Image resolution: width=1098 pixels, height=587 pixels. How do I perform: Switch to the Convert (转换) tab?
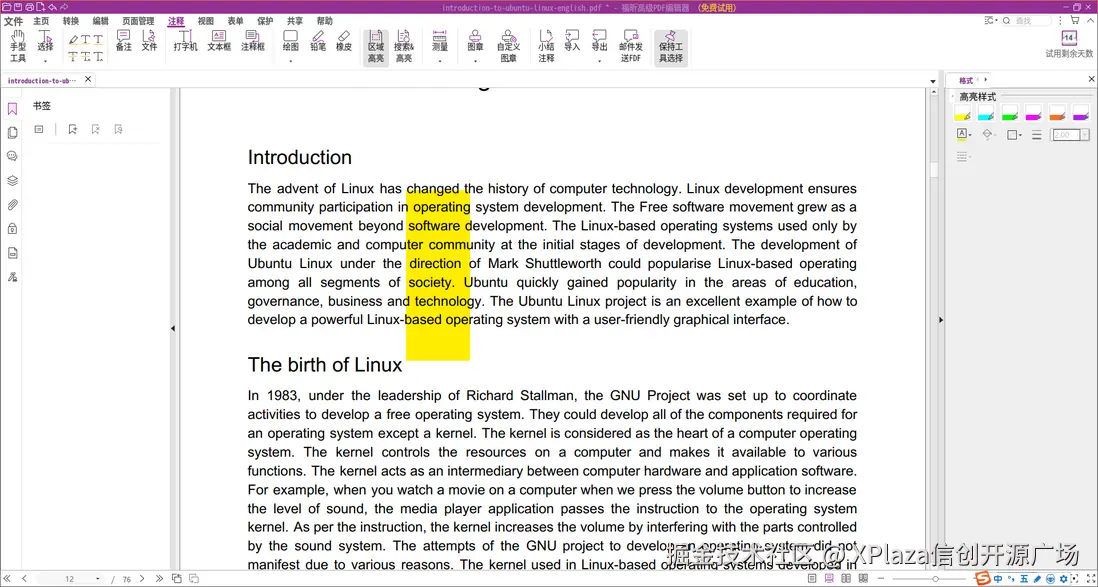[71, 21]
